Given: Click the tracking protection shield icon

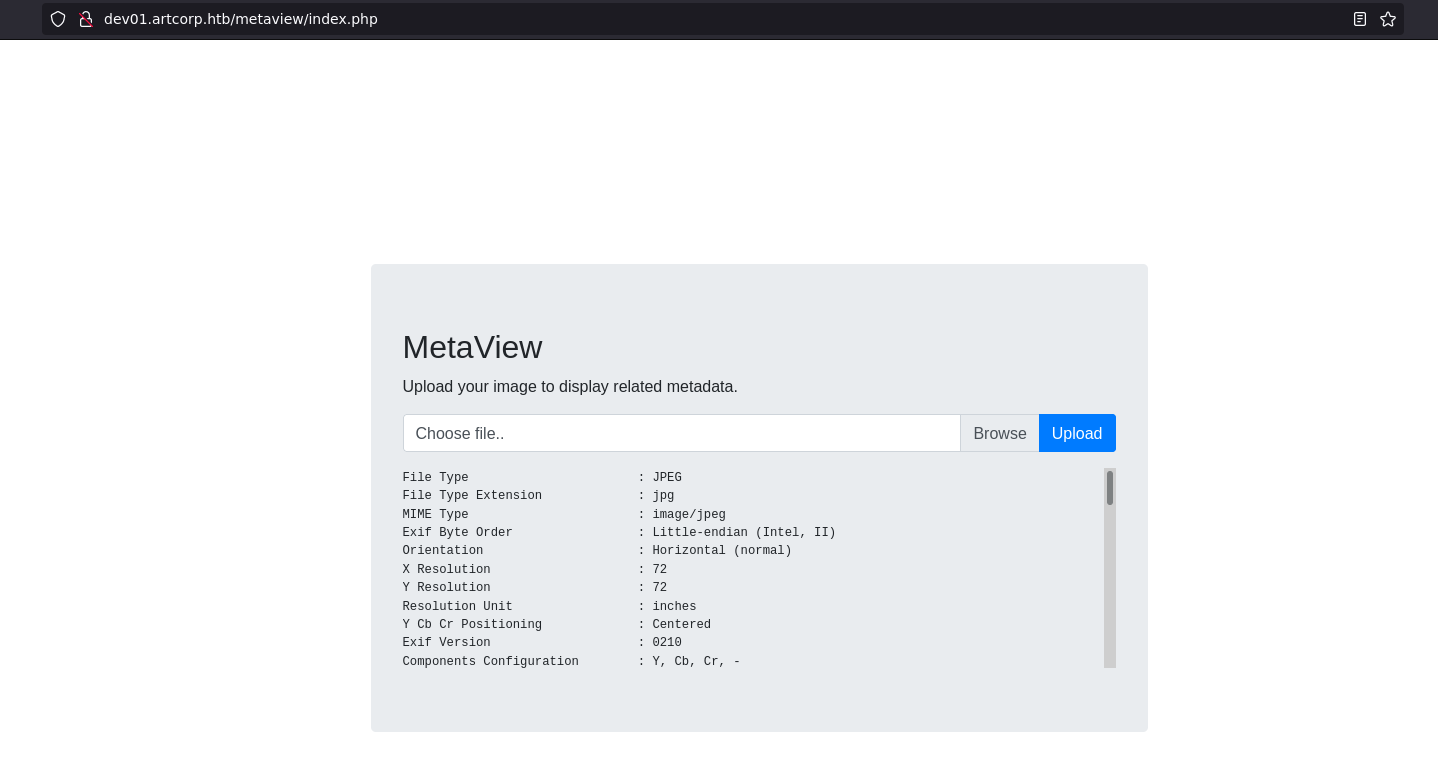Looking at the screenshot, I should click(58, 19).
